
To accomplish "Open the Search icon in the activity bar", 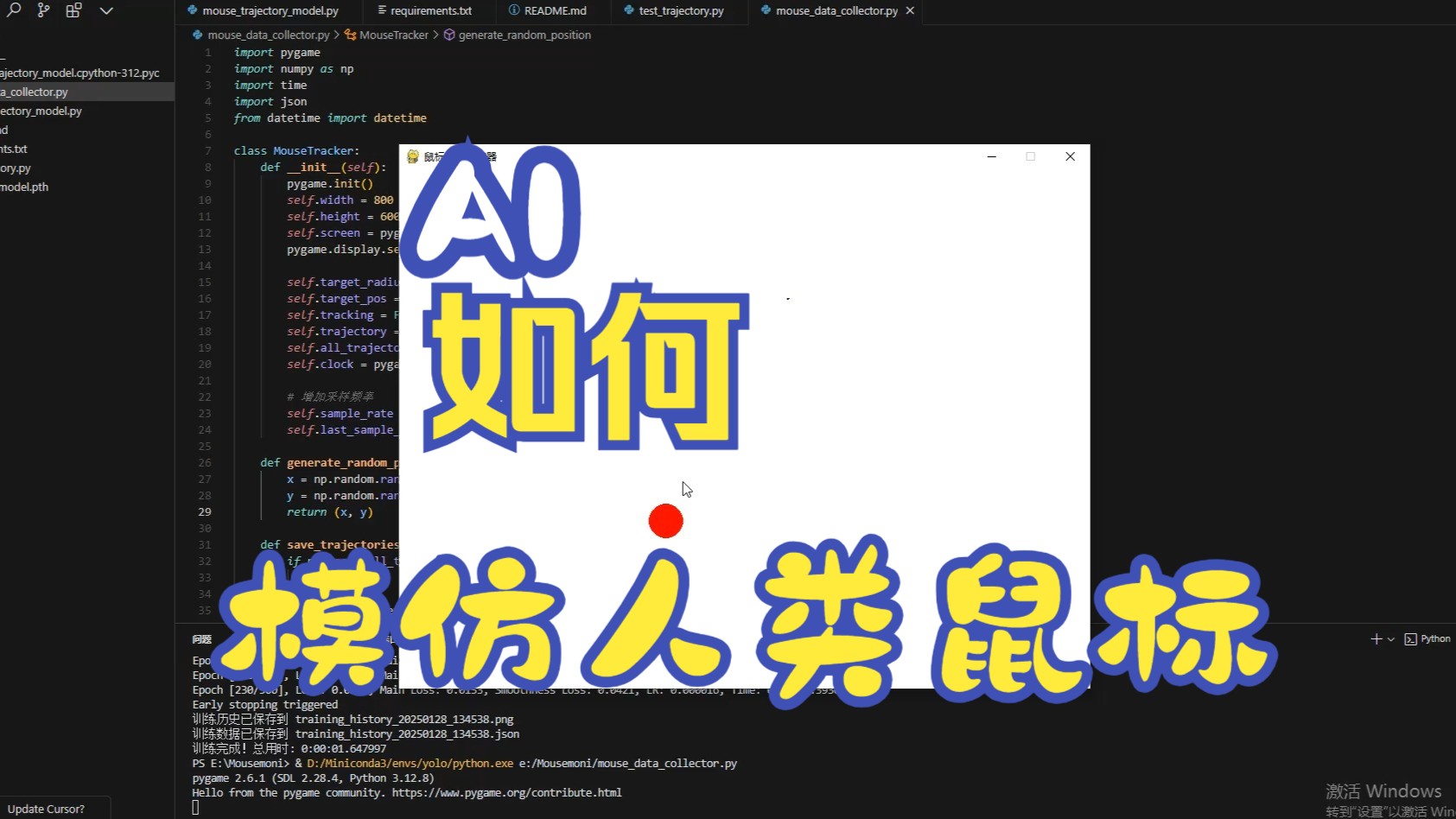I will click(x=12, y=11).
